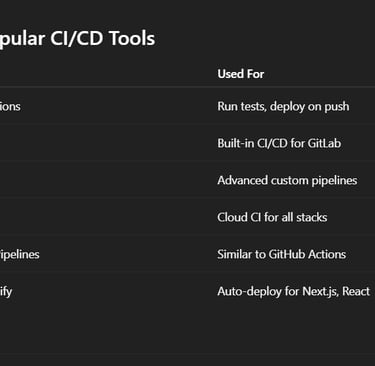Click the 'Run tests, deploy on push' cell

pos(283,107)
